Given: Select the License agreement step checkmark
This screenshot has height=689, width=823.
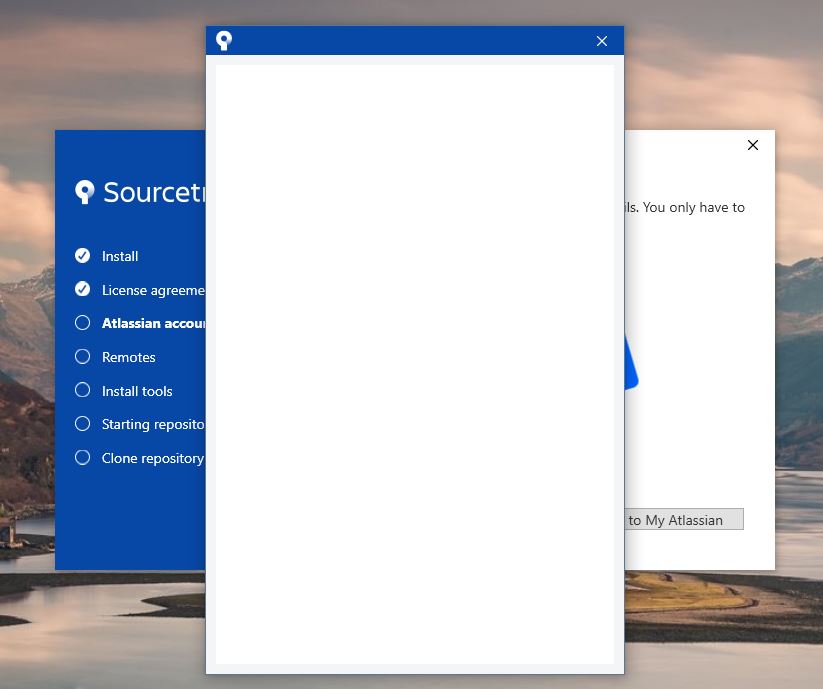Looking at the screenshot, I should (82, 289).
